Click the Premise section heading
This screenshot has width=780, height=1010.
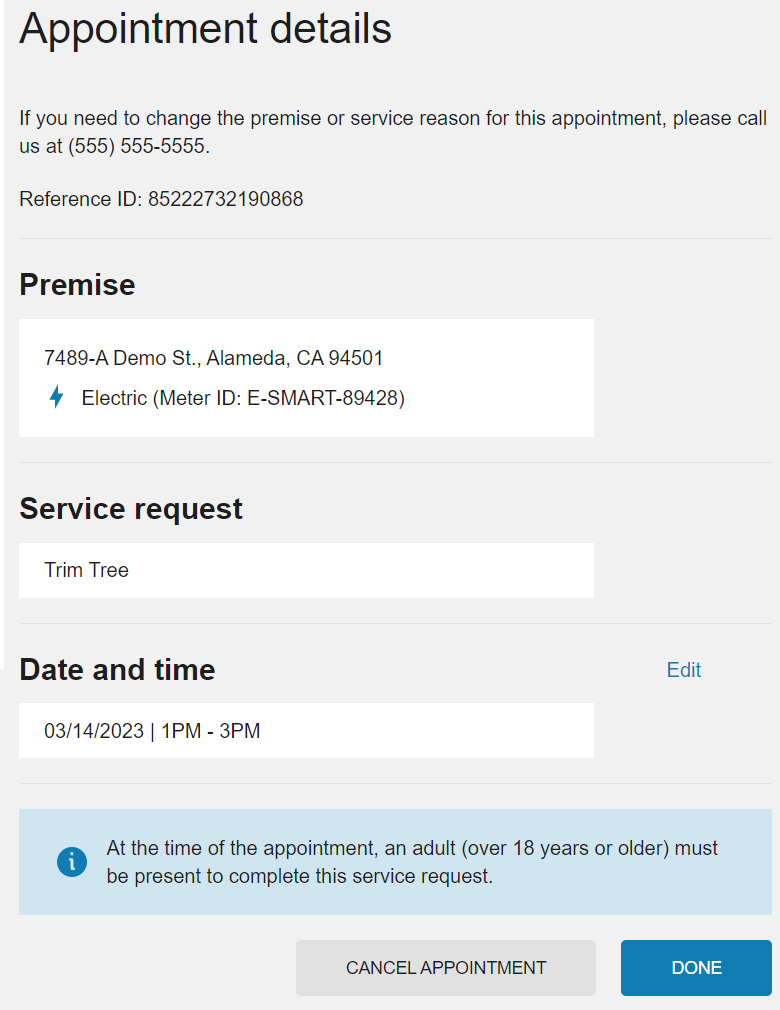[77, 285]
